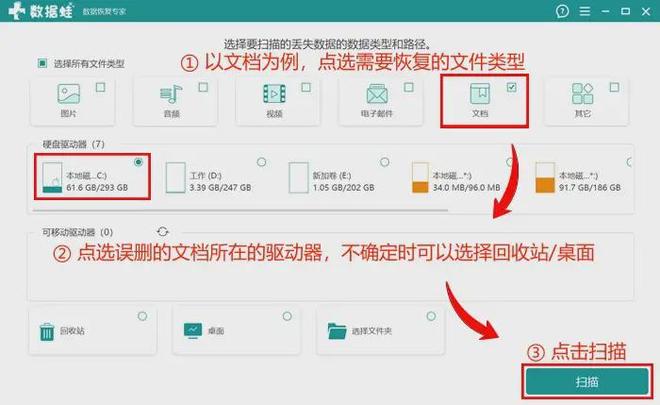
Task: Minimize the 数据蛙 window
Action: [x=605, y=11]
